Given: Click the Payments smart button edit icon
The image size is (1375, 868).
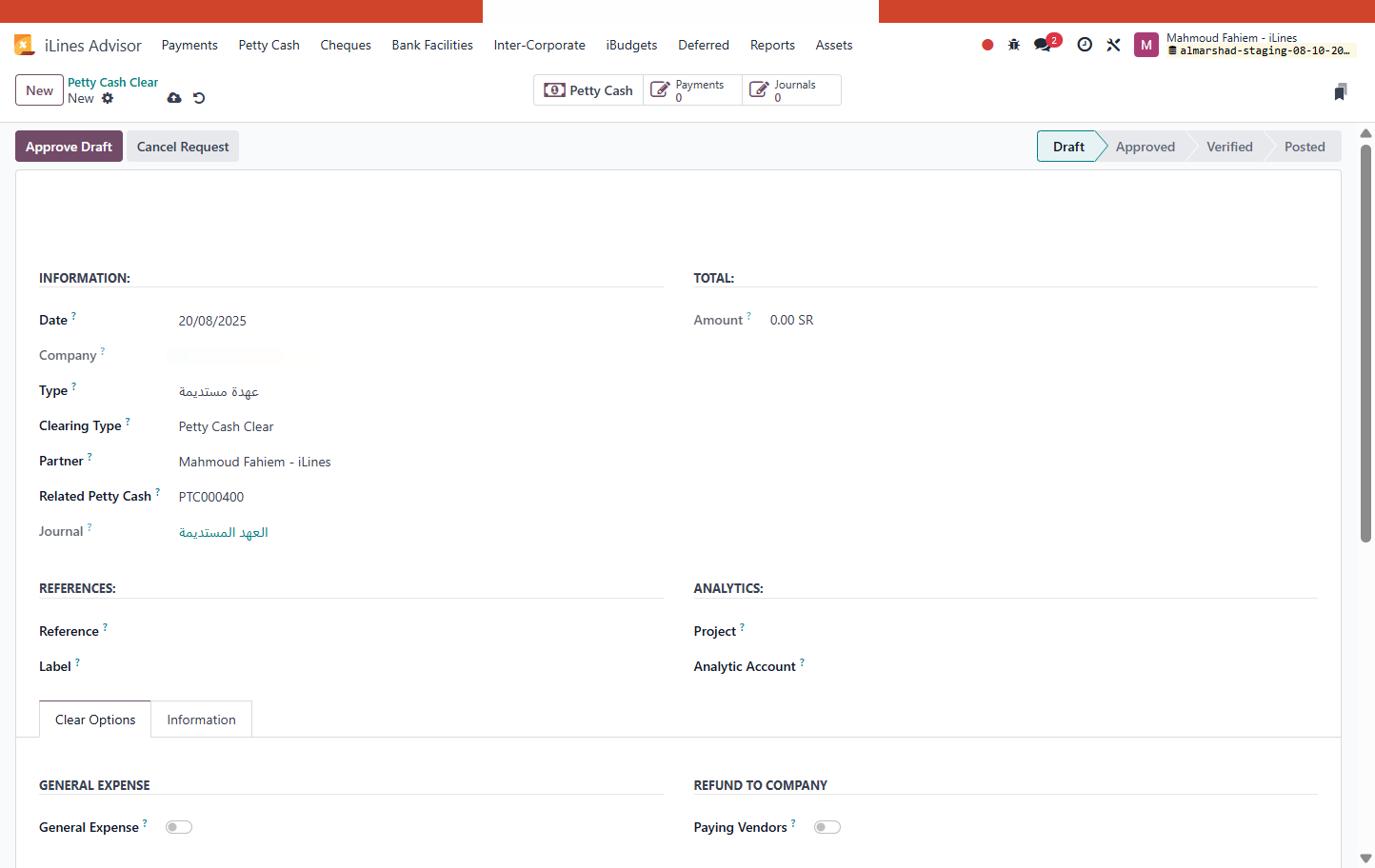Looking at the screenshot, I should (x=659, y=90).
